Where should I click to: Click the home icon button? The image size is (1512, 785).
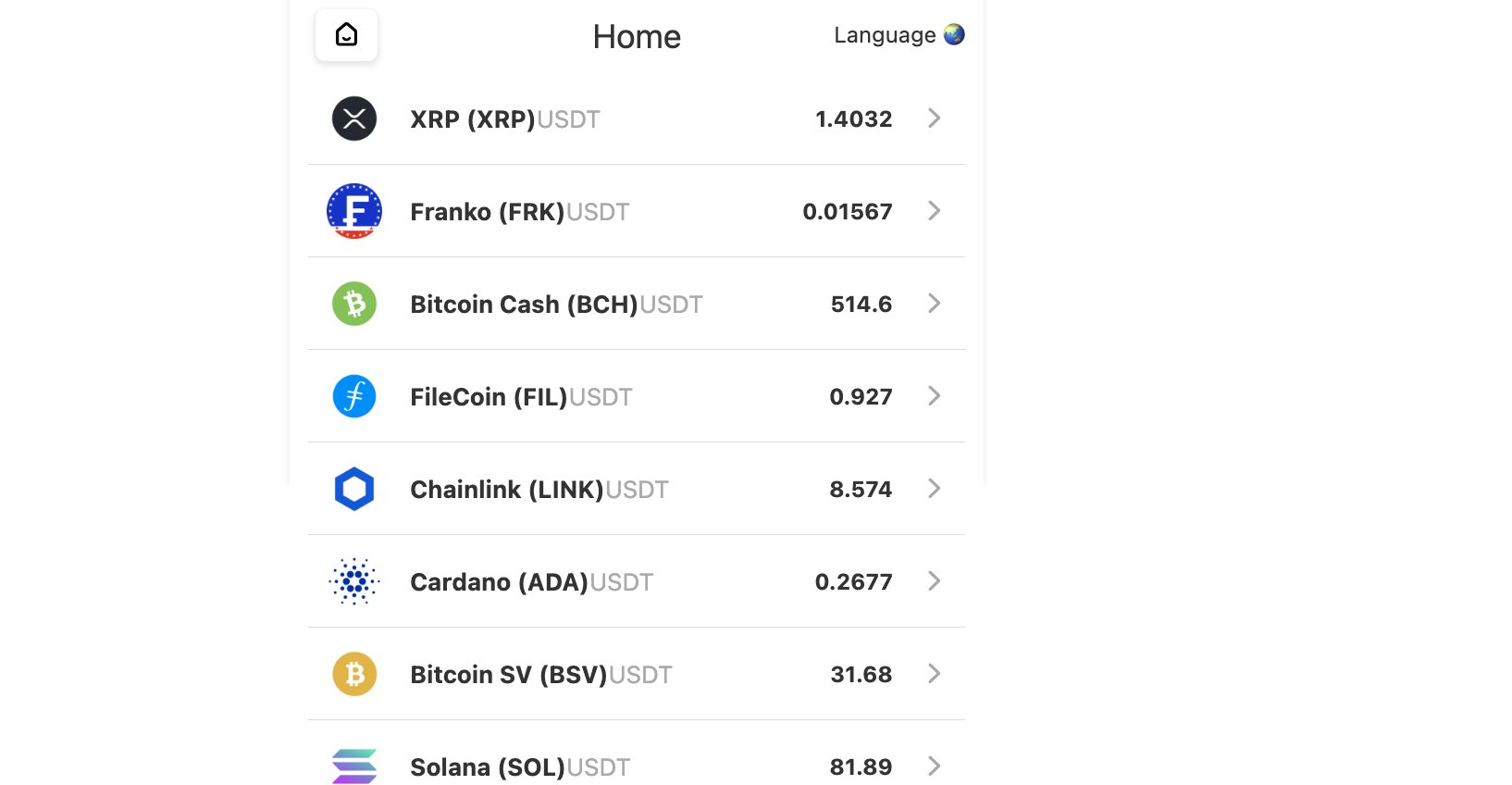coord(346,35)
